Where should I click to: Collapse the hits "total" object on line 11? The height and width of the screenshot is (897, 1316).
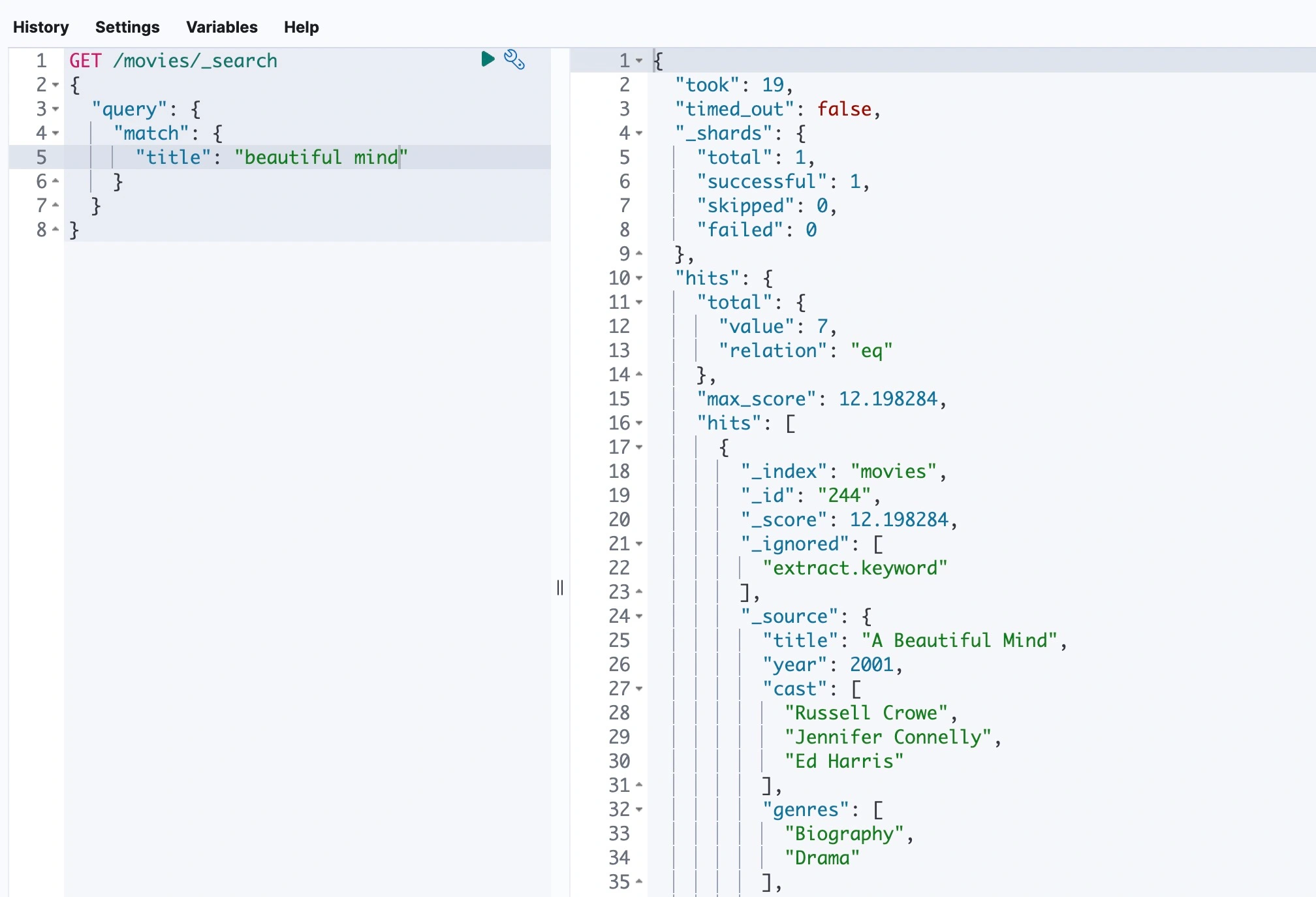(x=639, y=302)
